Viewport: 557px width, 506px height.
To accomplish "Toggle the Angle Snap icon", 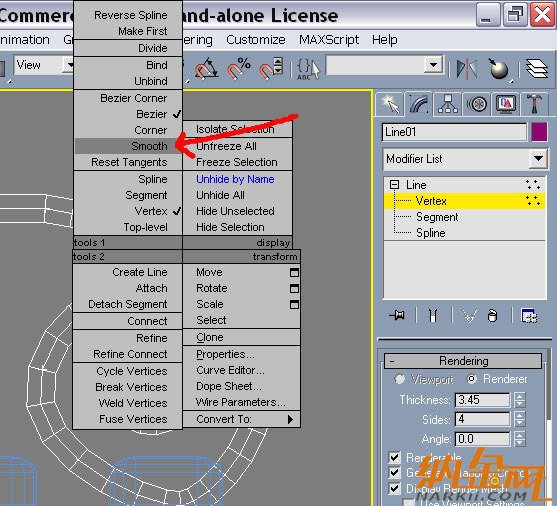I will (x=206, y=68).
